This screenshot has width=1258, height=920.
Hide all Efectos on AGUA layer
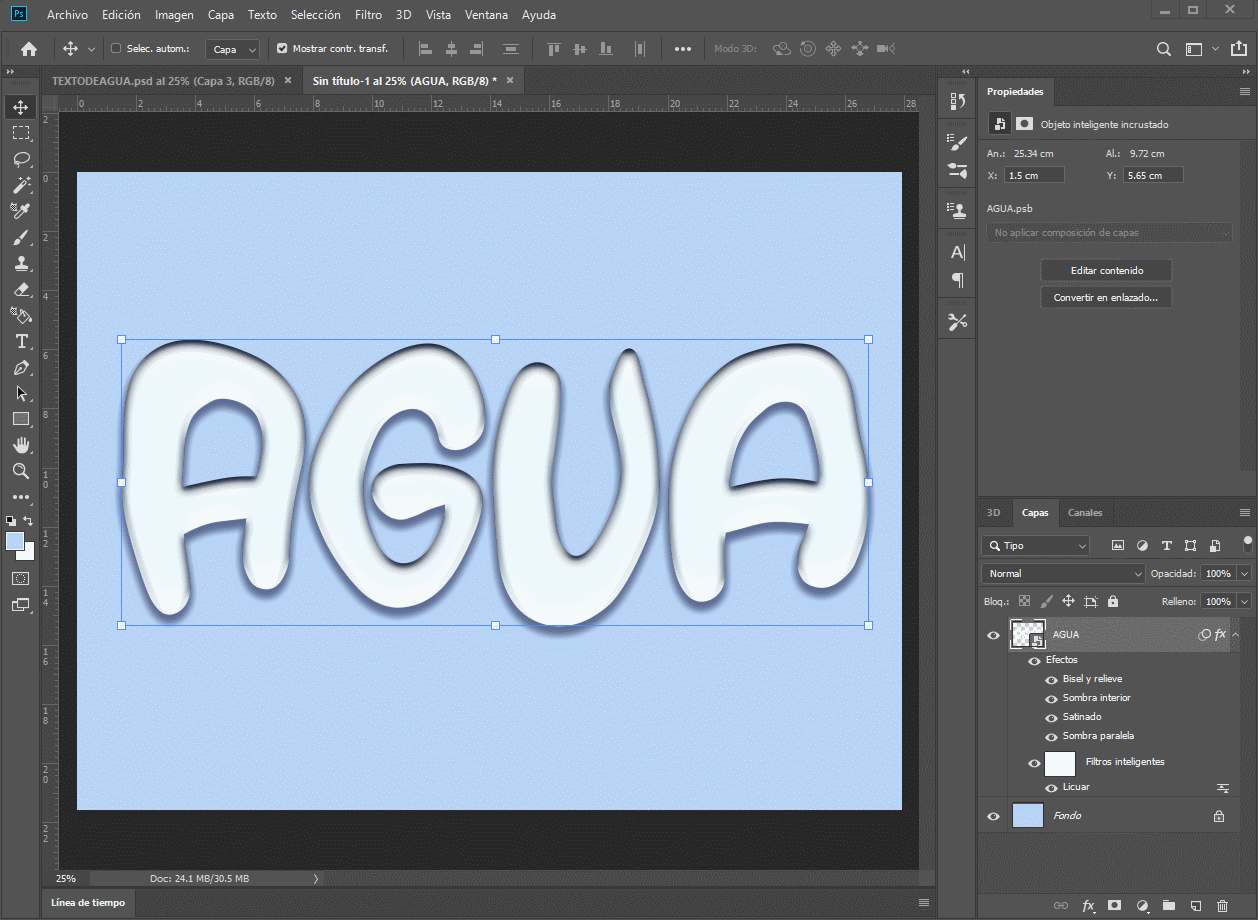[x=1034, y=661]
